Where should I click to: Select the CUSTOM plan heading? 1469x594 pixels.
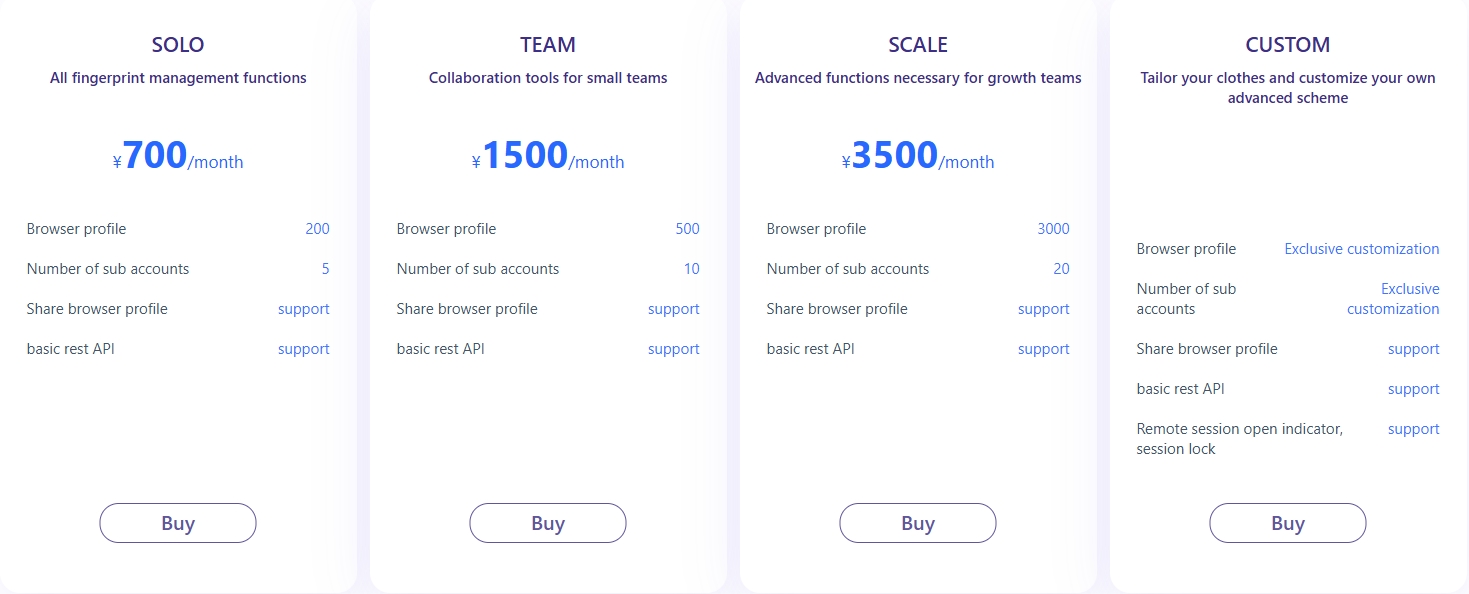(1288, 45)
